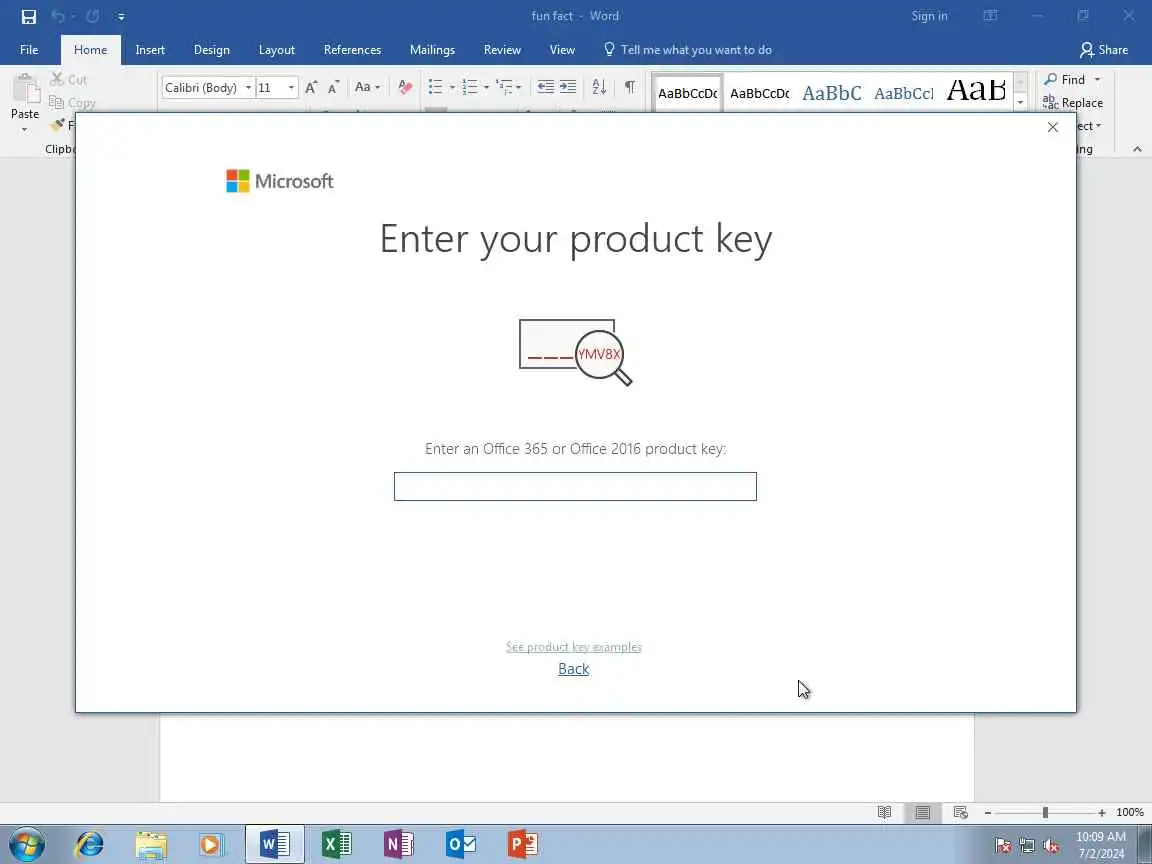Close the product key dialog
1152x864 pixels.
pyautogui.click(x=1053, y=127)
